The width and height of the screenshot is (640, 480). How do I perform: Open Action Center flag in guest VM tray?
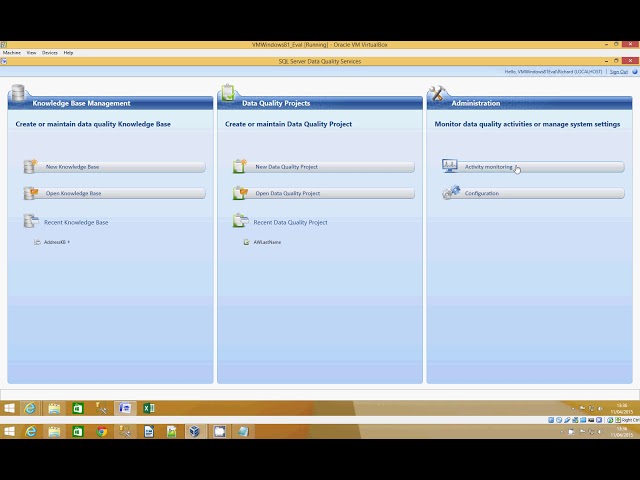[582, 409]
